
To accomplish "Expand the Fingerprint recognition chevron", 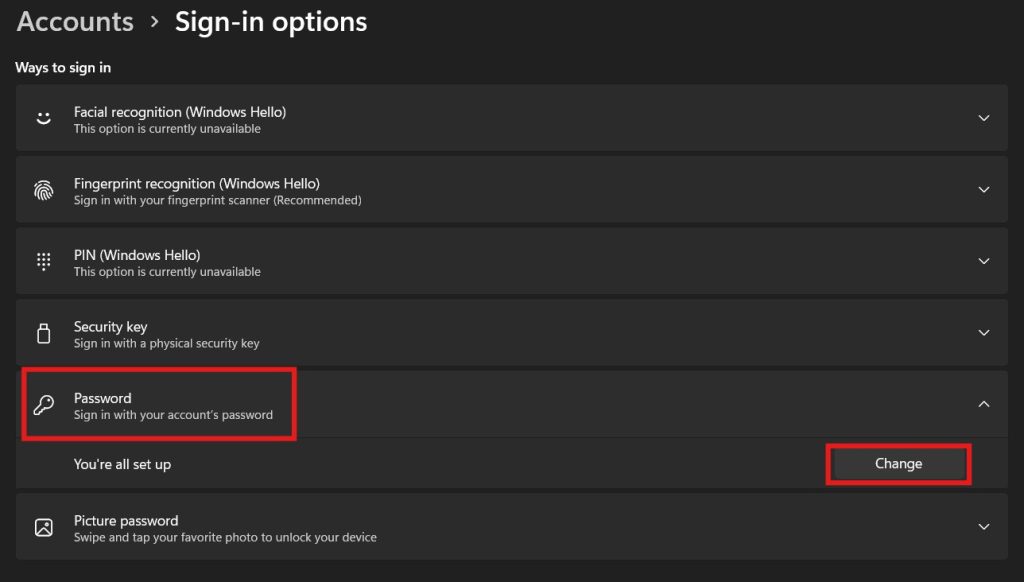I will tap(984, 189).
